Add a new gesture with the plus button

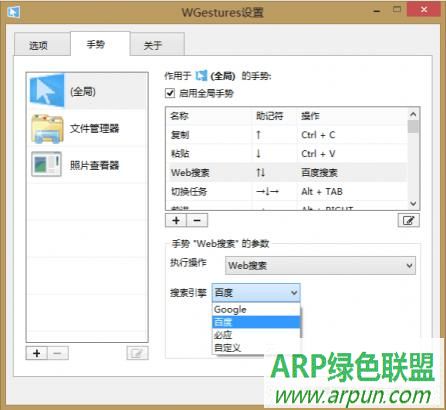click(x=176, y=220)
